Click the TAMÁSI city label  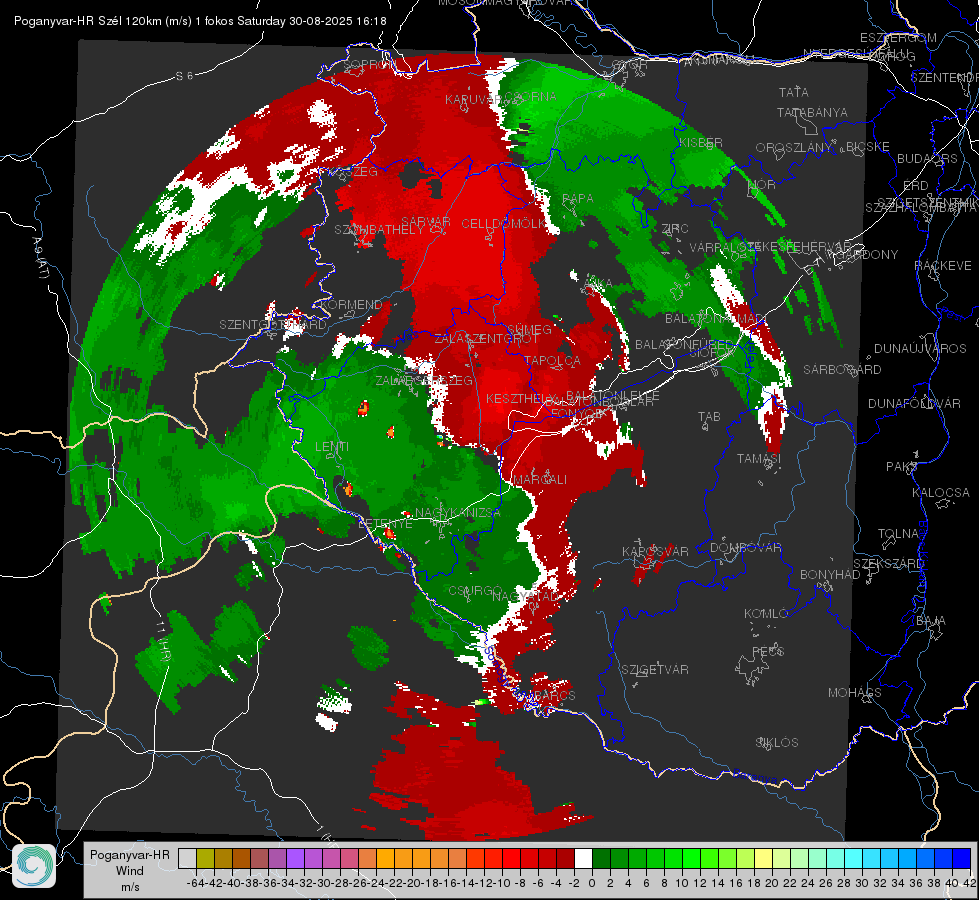click(759, 458)
